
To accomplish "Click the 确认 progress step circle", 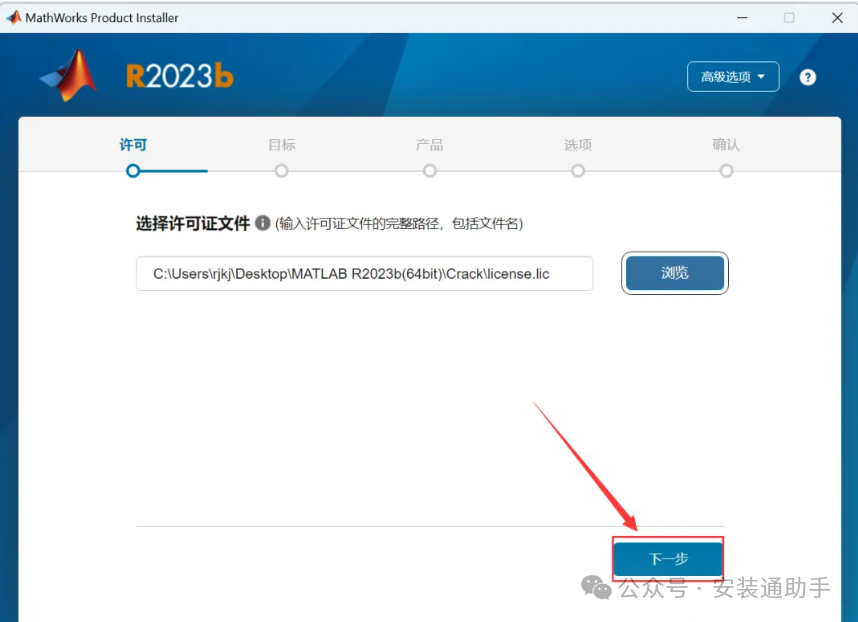I will (x=726, y=171).
